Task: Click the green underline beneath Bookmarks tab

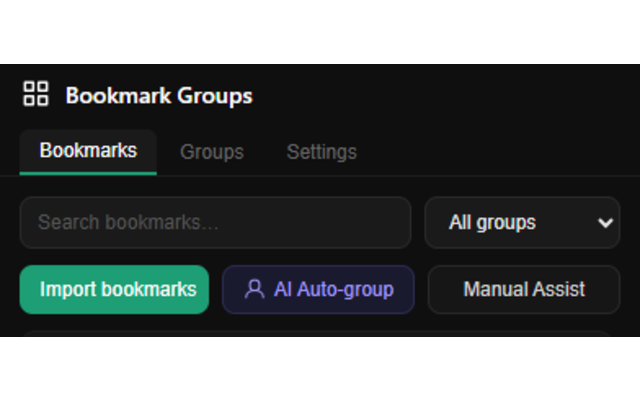Action: coord(88,173)
